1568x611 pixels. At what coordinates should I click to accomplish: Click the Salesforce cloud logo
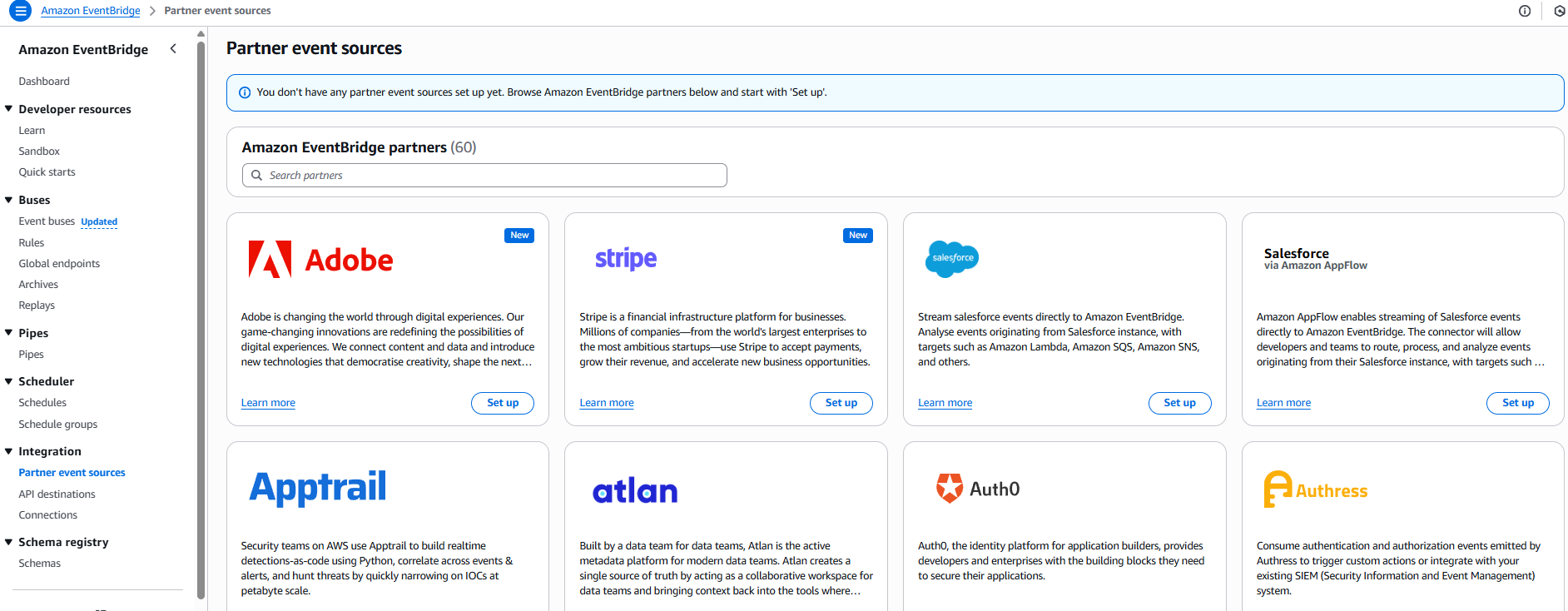pyautogui.click(x=952, y=258)
